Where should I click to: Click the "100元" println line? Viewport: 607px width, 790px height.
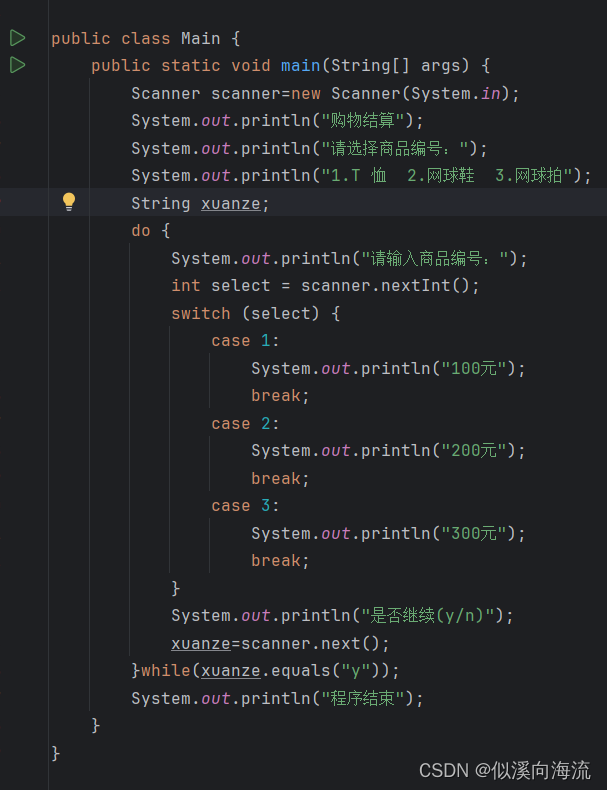[x=388, y=368]
